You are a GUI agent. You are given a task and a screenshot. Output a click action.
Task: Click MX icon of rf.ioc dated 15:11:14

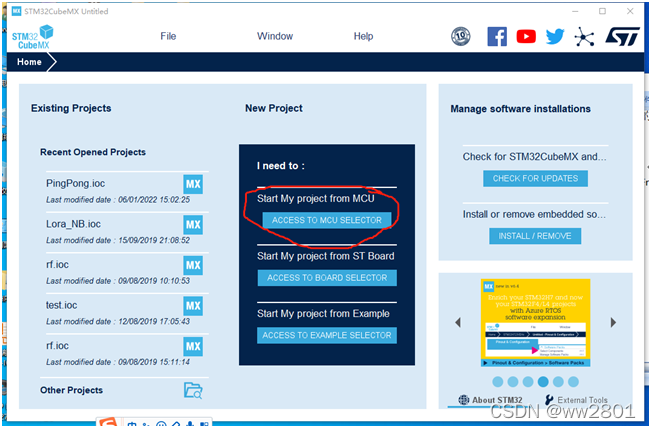click(x=193, y=346)
